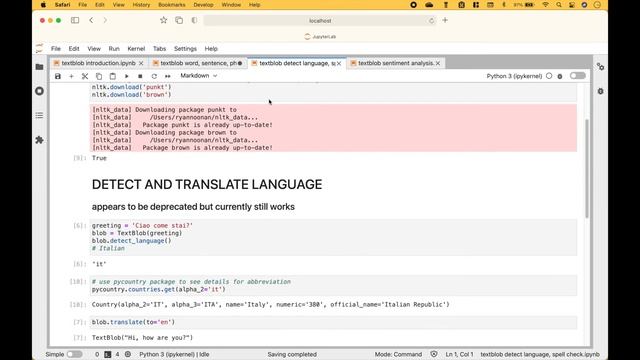Select the DETECT AND TRANSLATE LANGUAGE heading cell
Viewport: 640px width, 360px height.
point(207,184)
